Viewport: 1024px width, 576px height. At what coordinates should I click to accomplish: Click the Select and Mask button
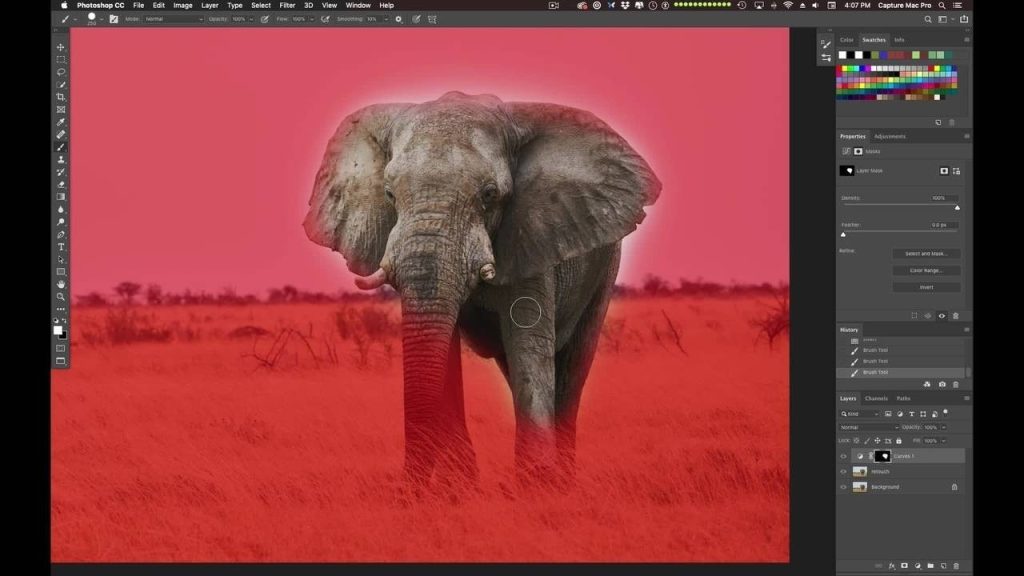[x=926, y=253]
